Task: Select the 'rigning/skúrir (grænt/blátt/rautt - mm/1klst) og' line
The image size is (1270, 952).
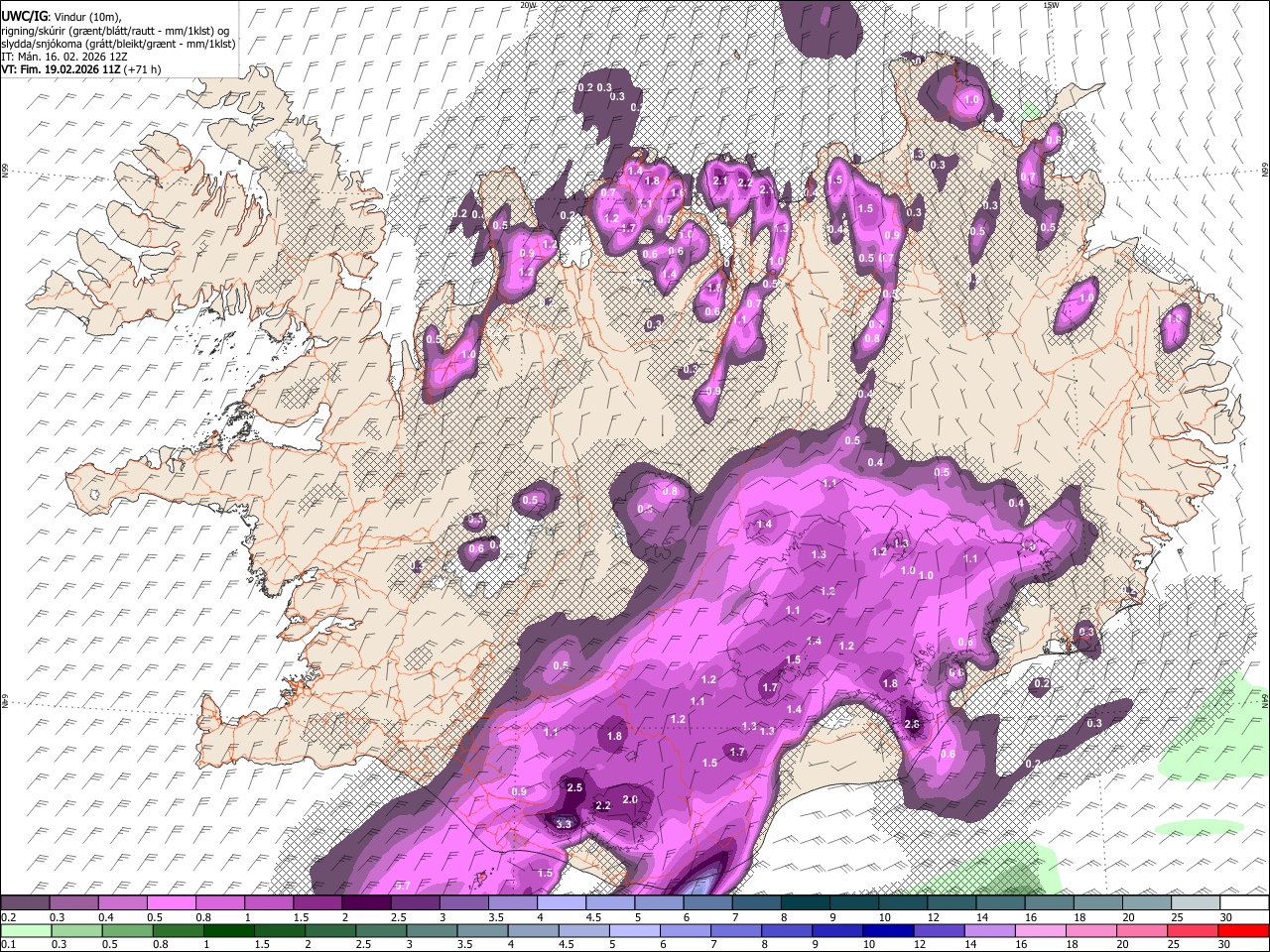Action: tap(115, 31)
